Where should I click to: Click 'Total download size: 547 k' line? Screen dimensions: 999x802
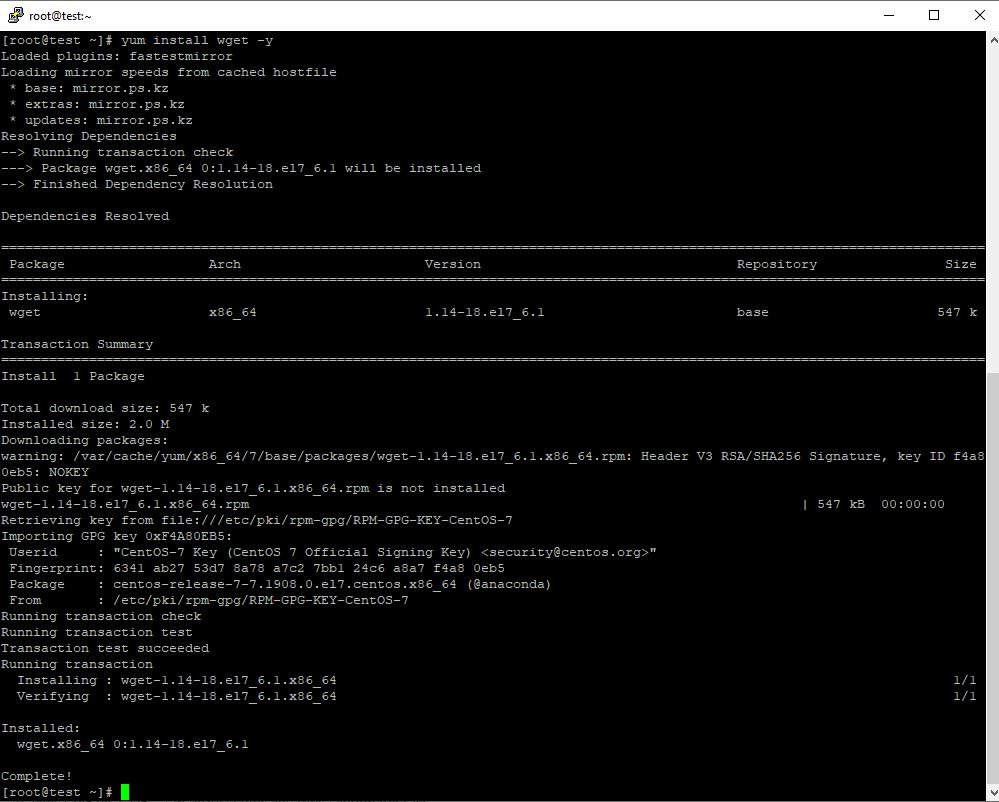[105, 408]
